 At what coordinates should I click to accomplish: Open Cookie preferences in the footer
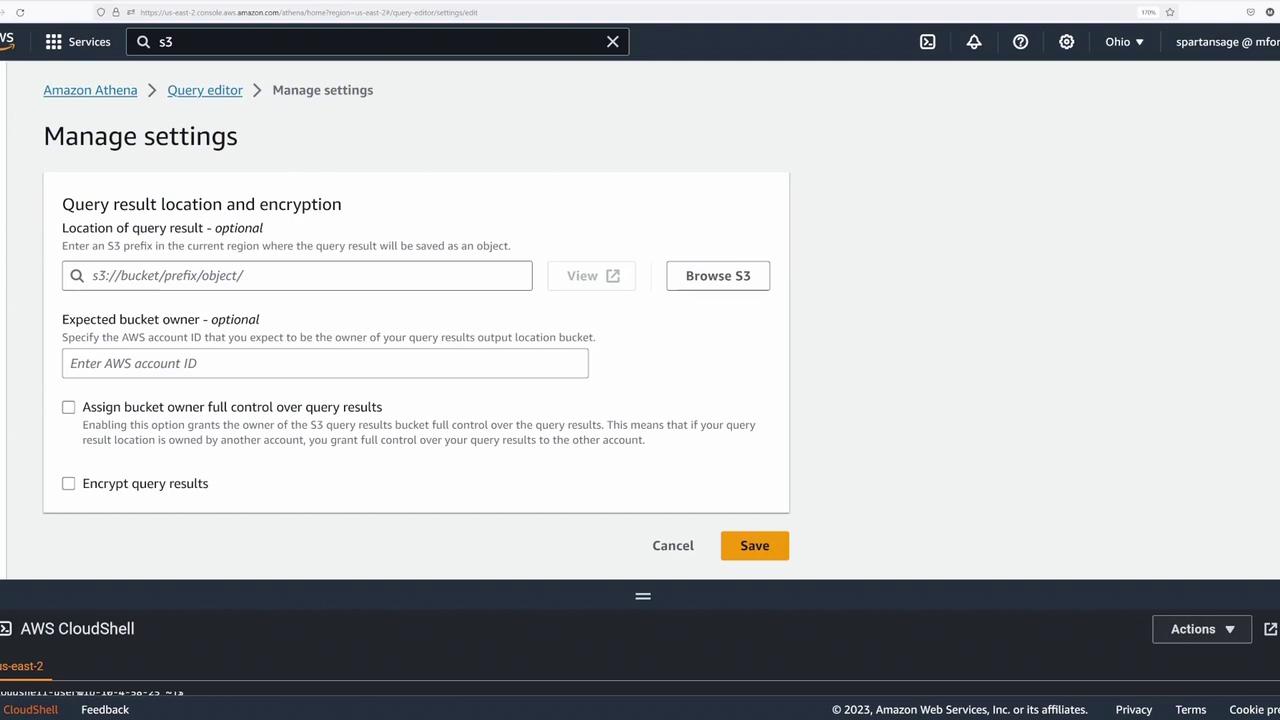[1254, 710]
